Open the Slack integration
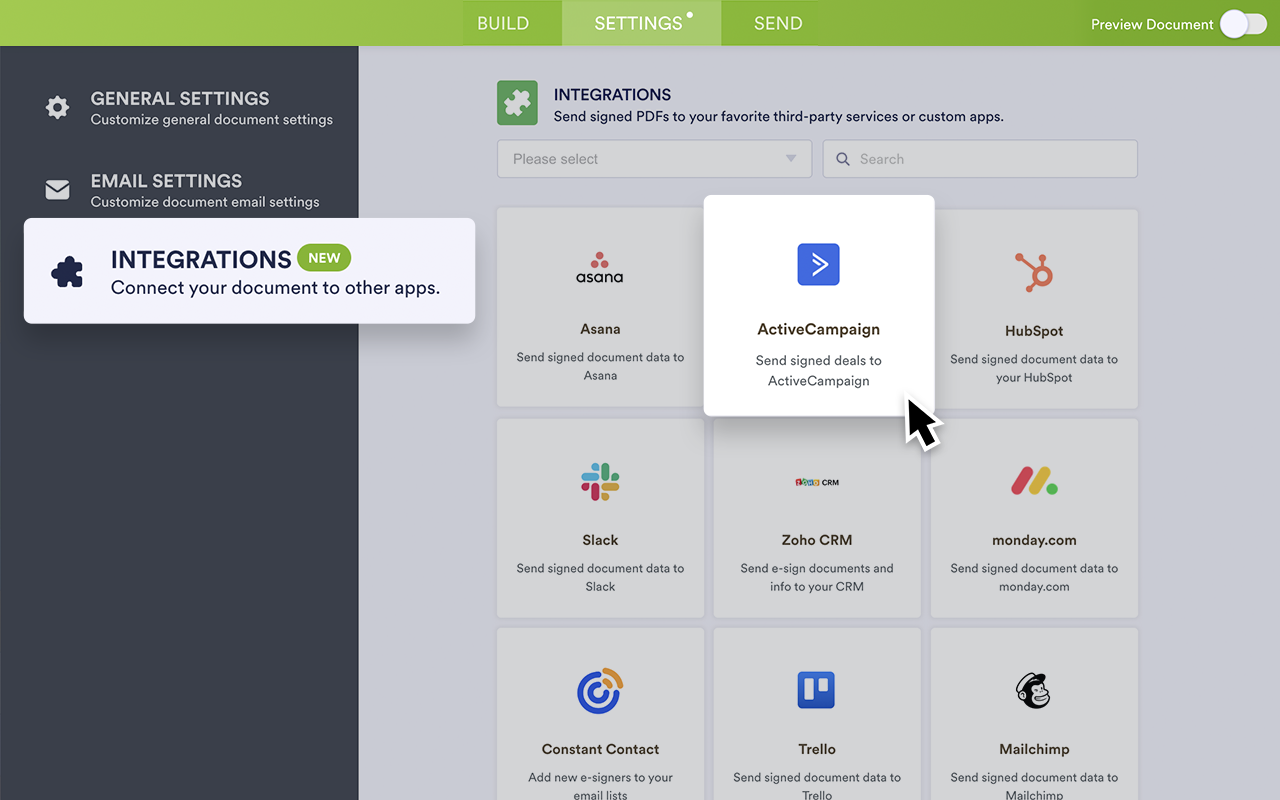The image size is (1280, 800). click(599, 481)
